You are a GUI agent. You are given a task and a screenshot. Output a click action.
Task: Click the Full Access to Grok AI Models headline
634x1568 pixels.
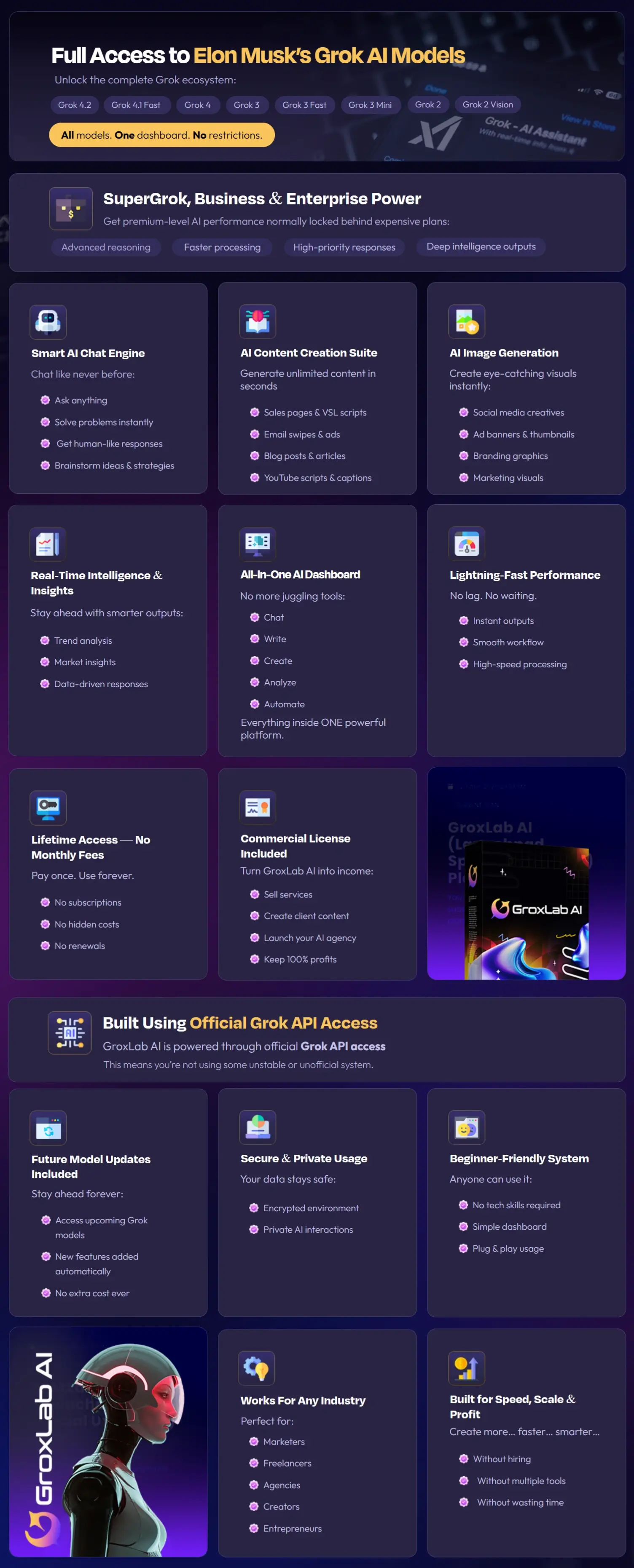coord(258,55)
